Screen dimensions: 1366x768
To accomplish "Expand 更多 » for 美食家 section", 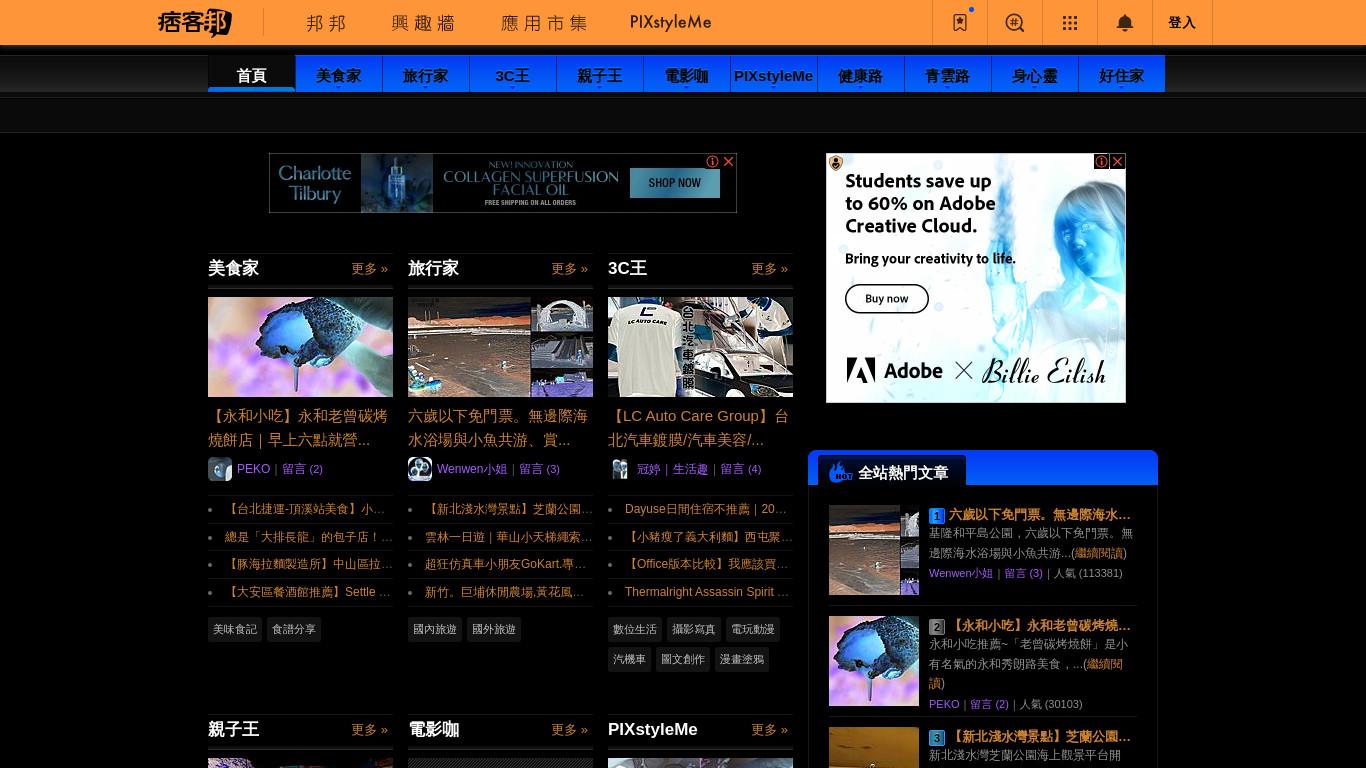I will coord(369,269).
